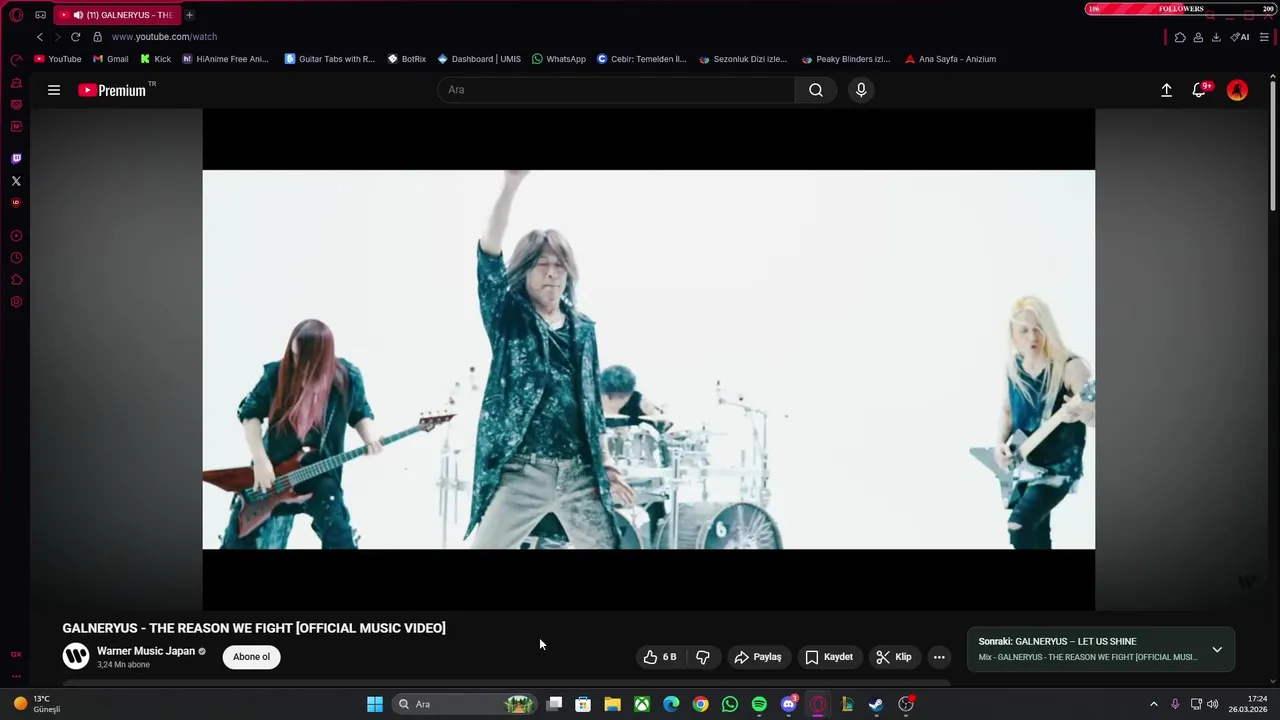Open the GX Corner gamepad icon

(40, 15)
